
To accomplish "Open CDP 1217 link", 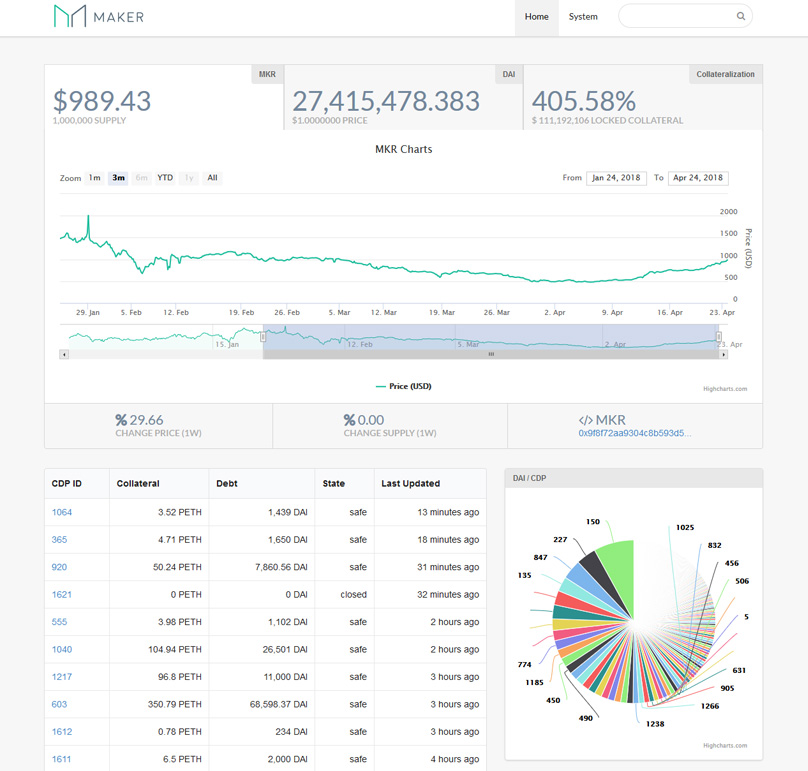I will 62,677.
